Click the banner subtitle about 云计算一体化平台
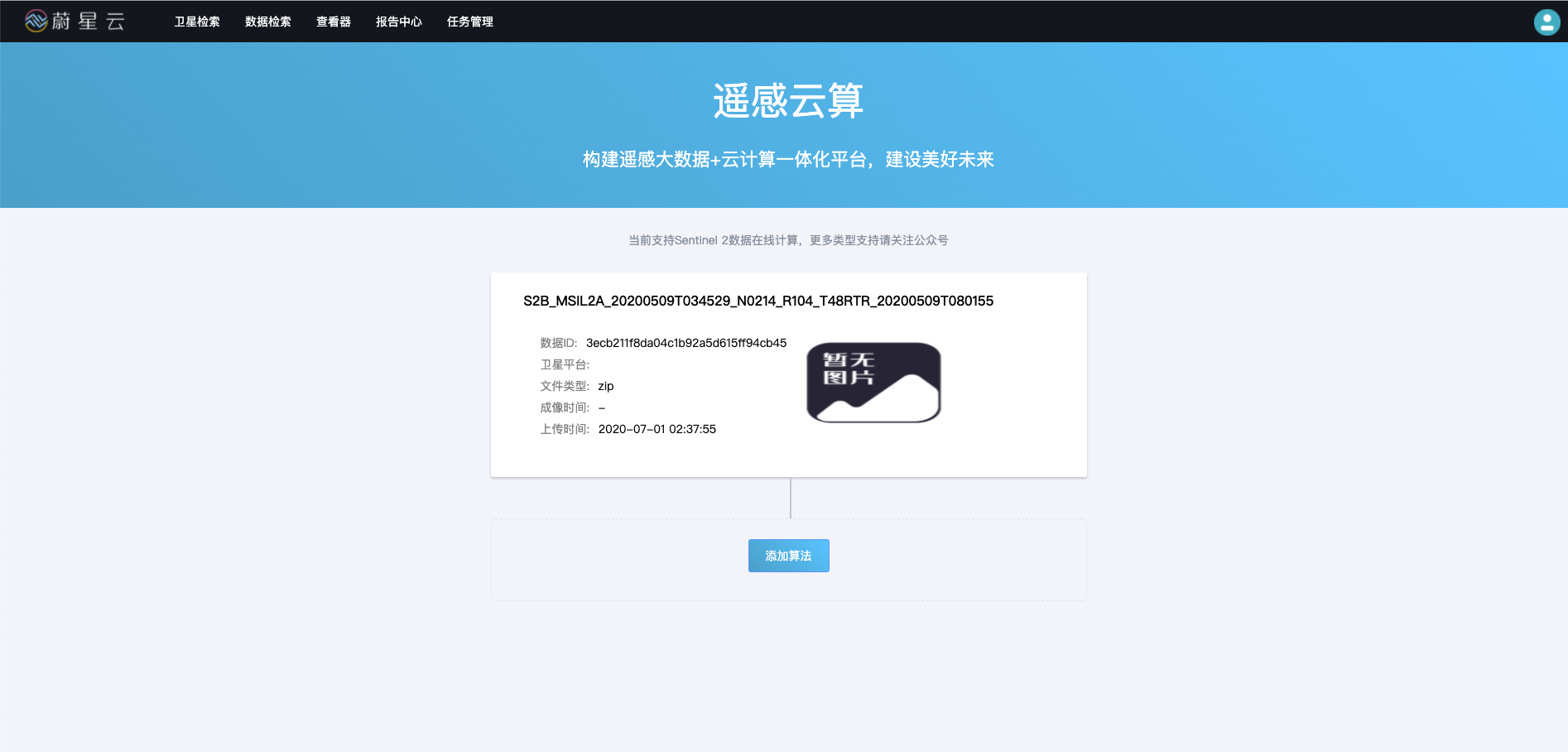The image size is (1568, 752). pyautogui.click(x=788, y=159)
